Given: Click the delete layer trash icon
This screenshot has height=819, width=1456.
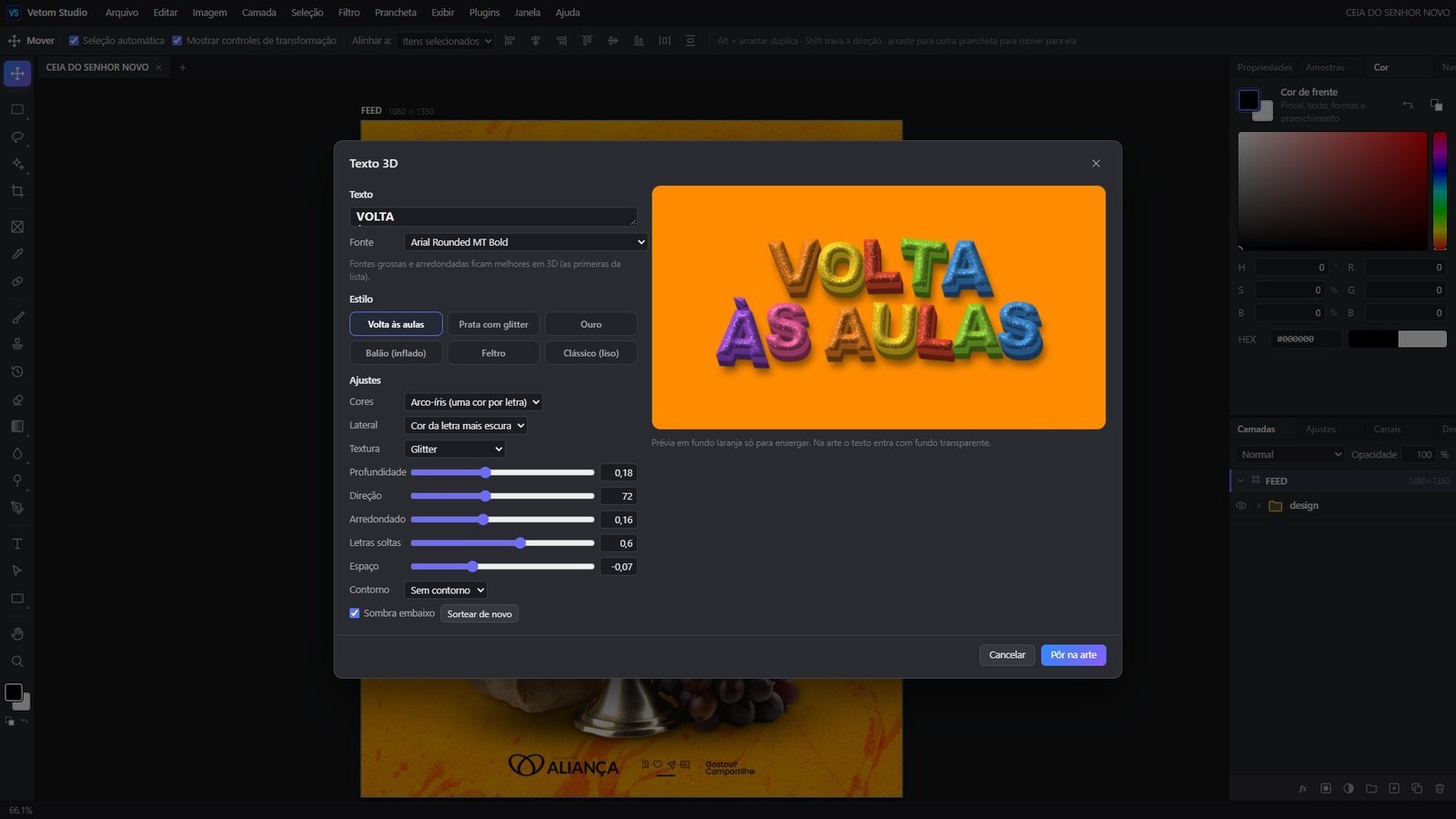Looking at the screenshot, I should [x=1440, y=788].
